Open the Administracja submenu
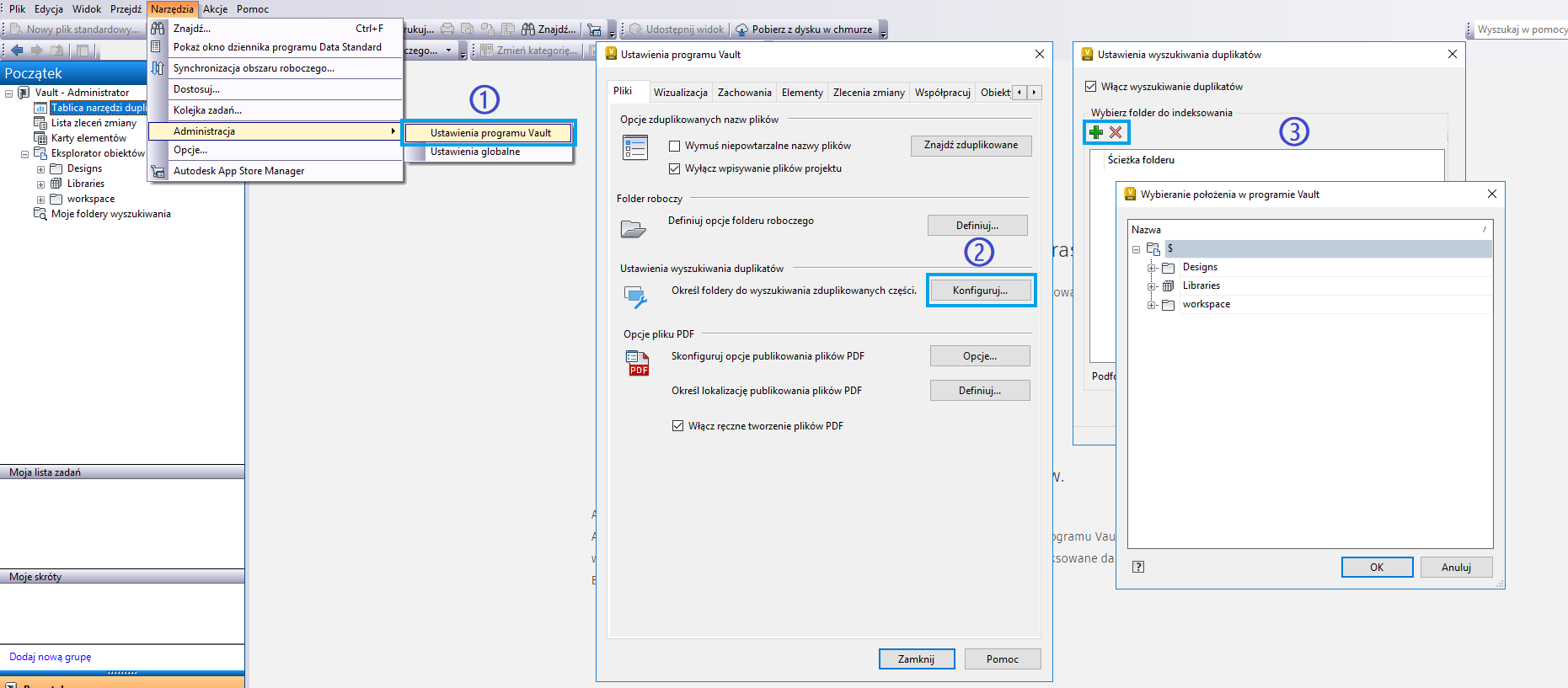Screen dimensions: 1568x688 tap(275, 131)
